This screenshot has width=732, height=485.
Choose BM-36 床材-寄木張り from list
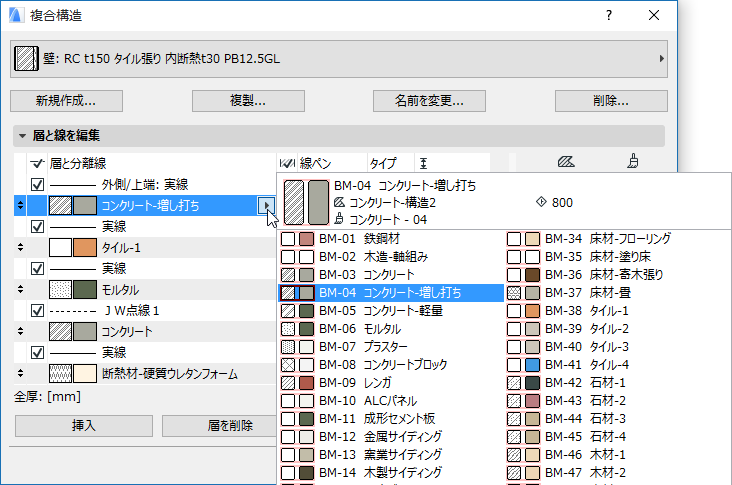(618, 274)
